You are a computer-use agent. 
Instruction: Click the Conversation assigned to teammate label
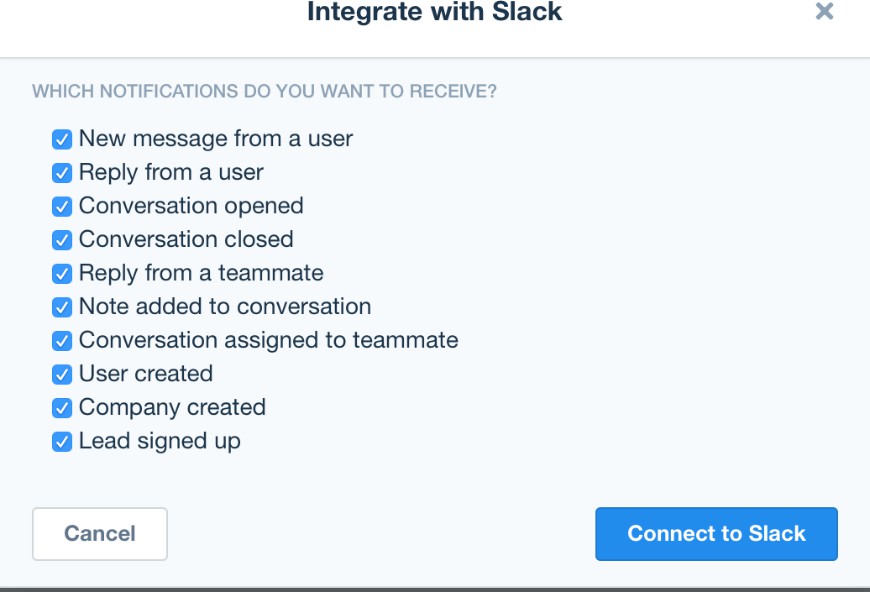tap(268, 340)
